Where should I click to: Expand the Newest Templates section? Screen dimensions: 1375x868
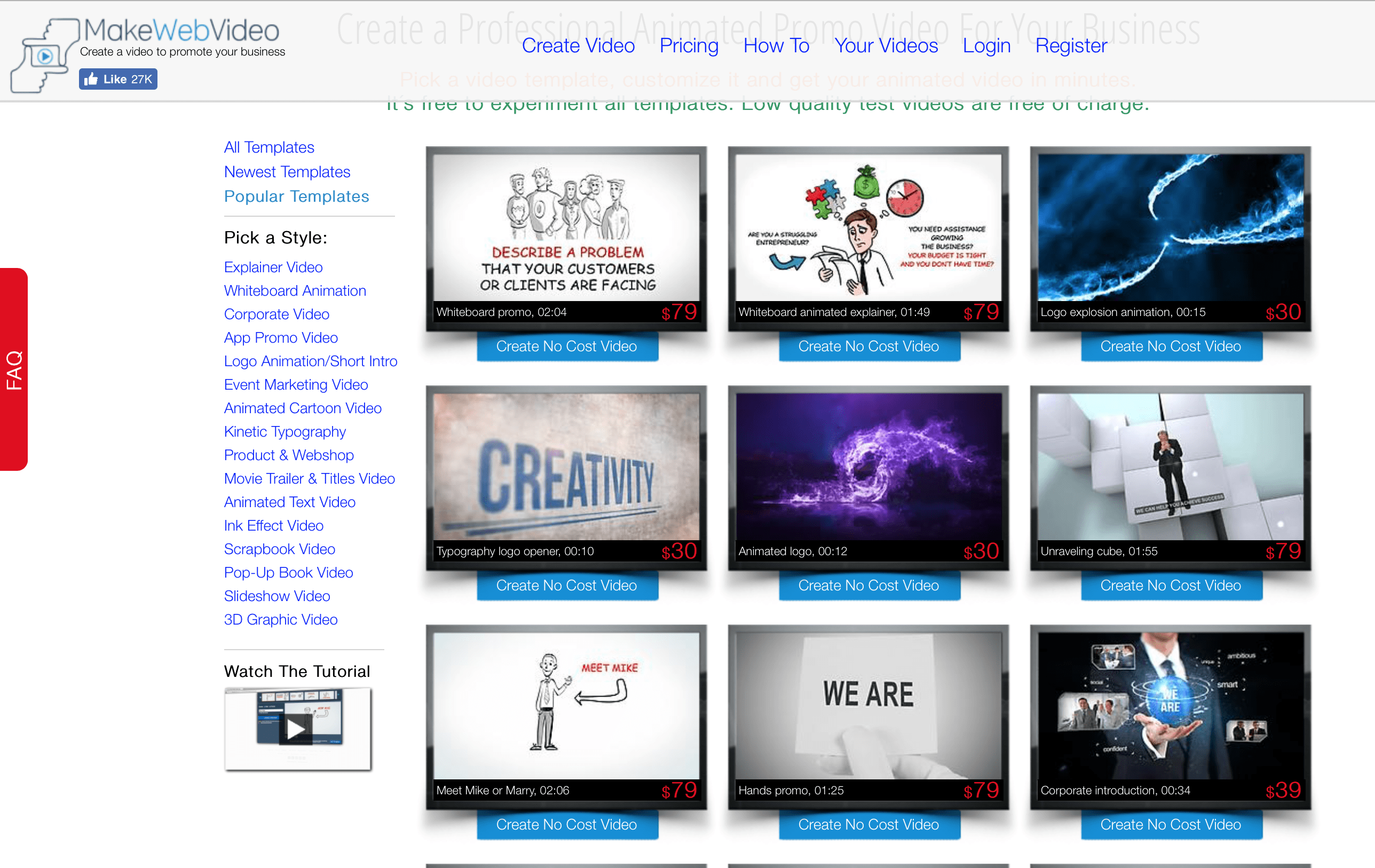click(x=288, y=171)
